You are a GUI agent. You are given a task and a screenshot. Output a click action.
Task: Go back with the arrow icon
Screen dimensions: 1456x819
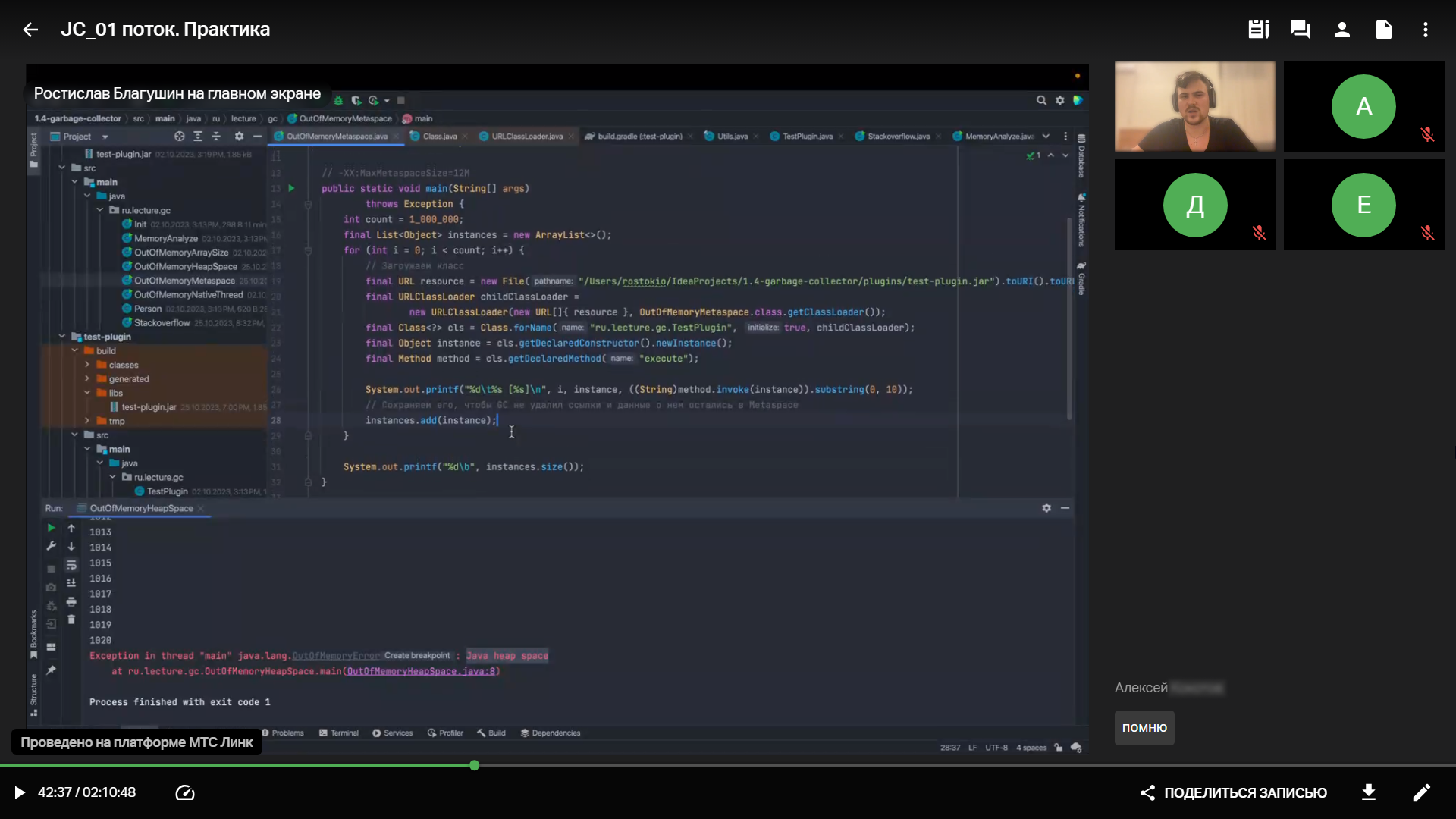(x=30, y=30)
